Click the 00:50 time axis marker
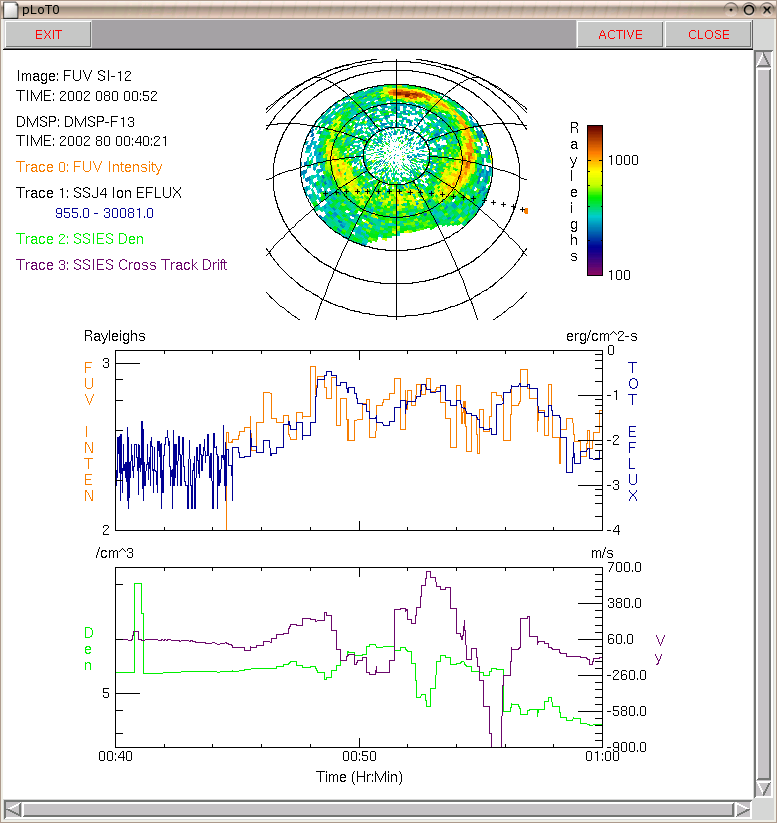 pyautogui.click(x=359, y=756)
